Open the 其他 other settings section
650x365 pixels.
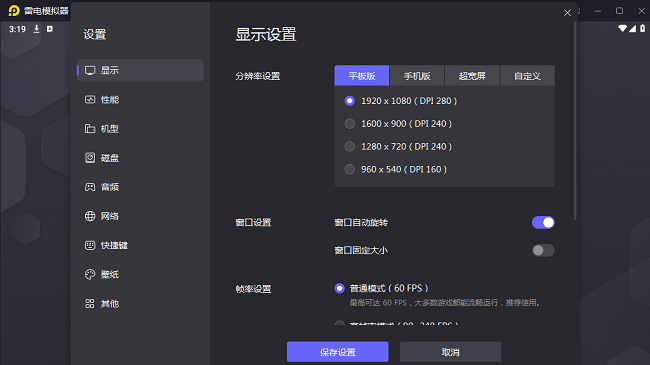pyautogui.click(x=140, y=304)
